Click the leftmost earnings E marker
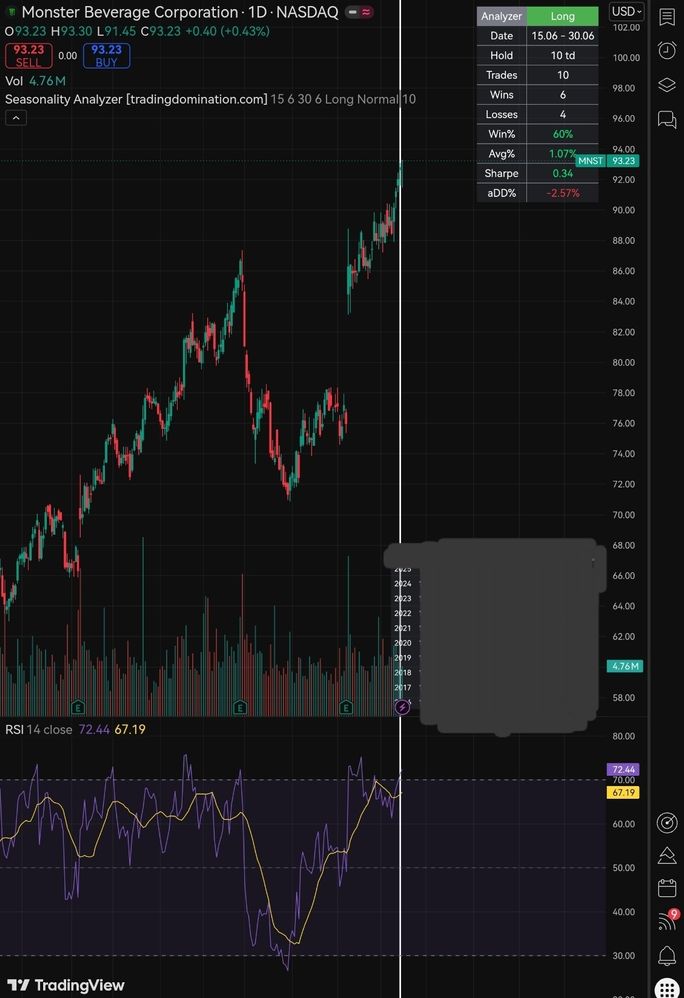684x998 pixels. coord(78,706)
